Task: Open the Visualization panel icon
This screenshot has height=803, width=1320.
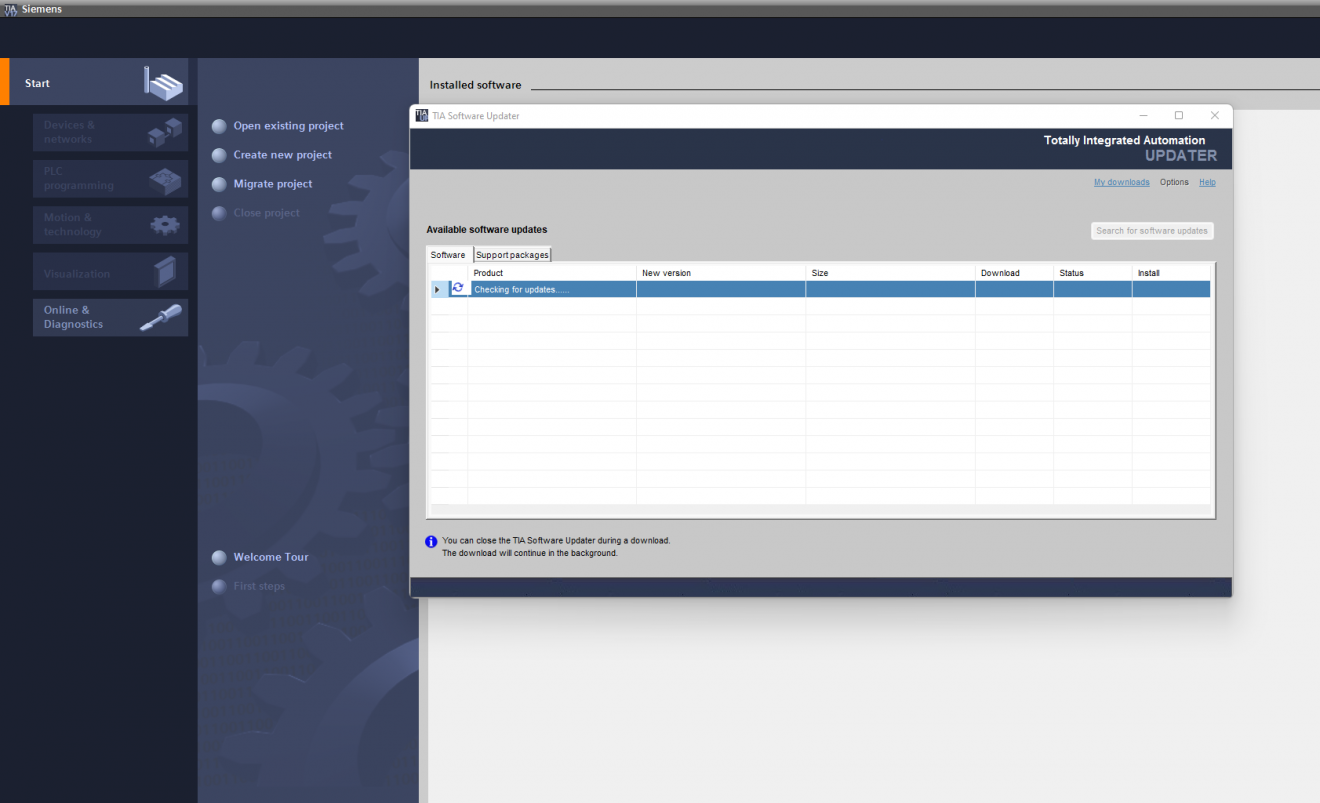Action: [x=163, y=271]
